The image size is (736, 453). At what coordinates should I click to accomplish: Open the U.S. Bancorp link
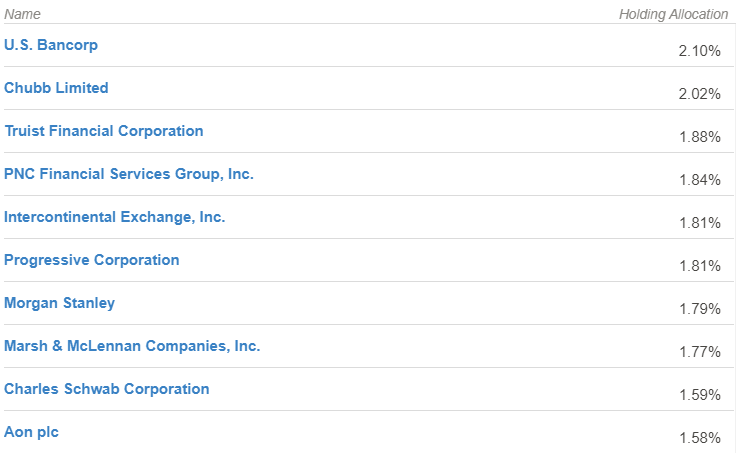tap(51, 45)
